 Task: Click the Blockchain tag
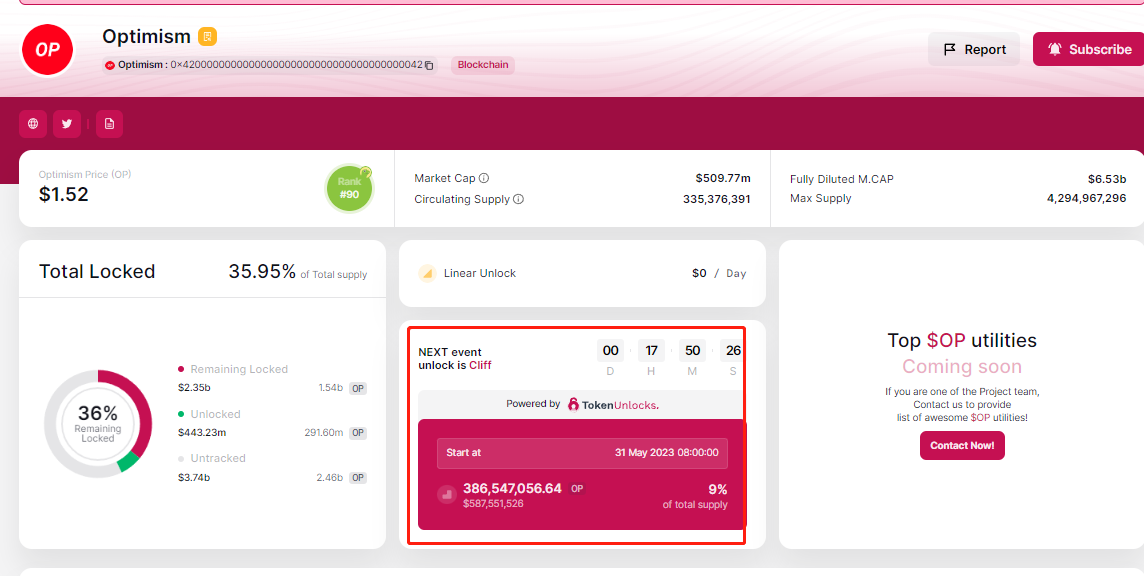coord(483,65)
